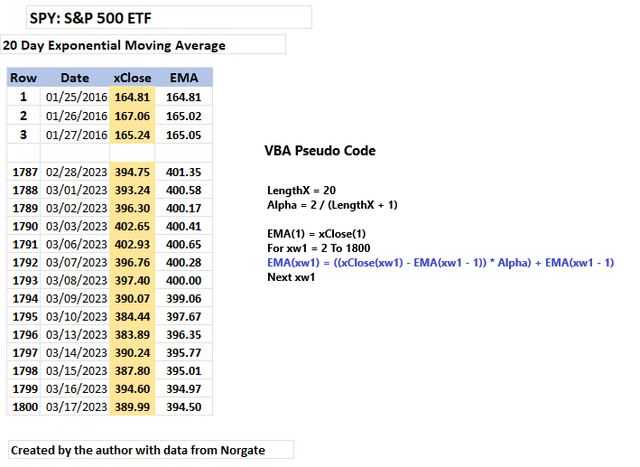Viewport: 640px width, 467px height.
Task: Select xClose cell 394.75
Action: (x=132, y=172)
